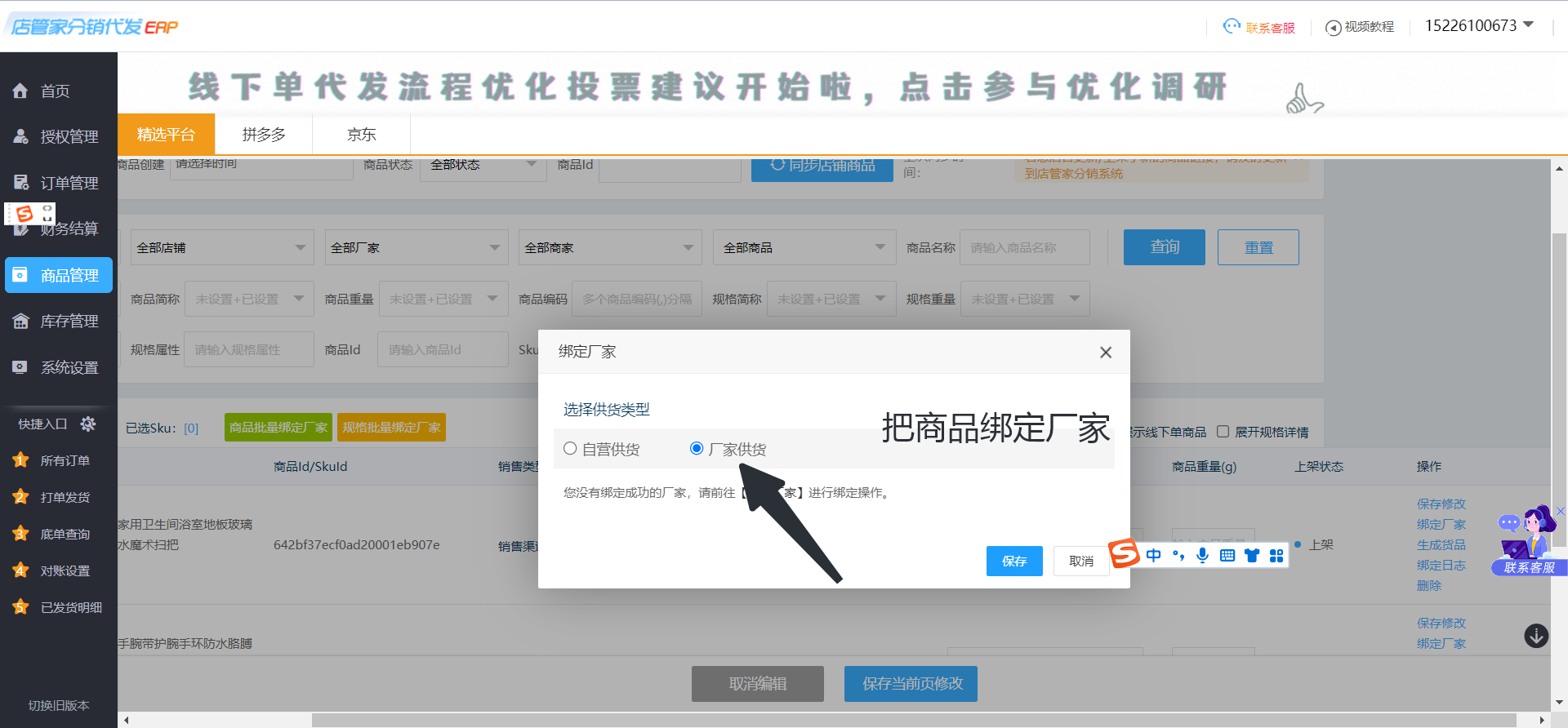This screenshot has height=728, width=1568.
Task: Expand the 全部店铺 dropdown
Action: [x=220, y=247]
